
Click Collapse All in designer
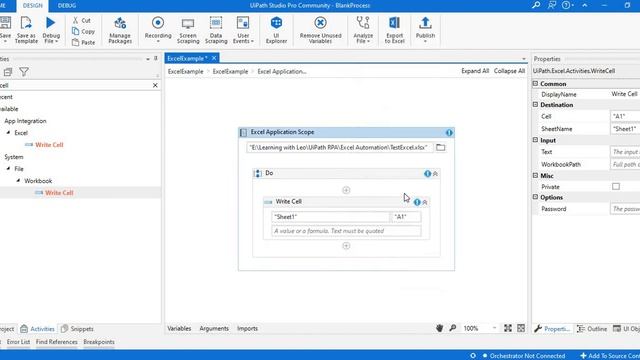tap(509, 71)
